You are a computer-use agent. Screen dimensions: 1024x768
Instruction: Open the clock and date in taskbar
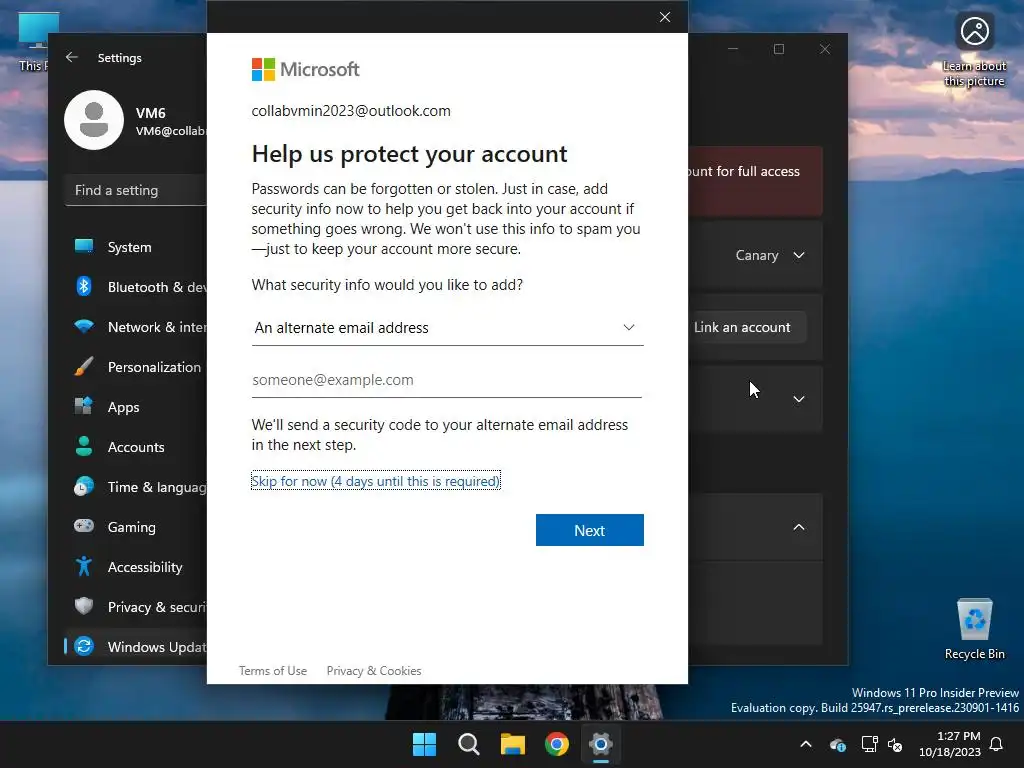(x=950, y=744)
